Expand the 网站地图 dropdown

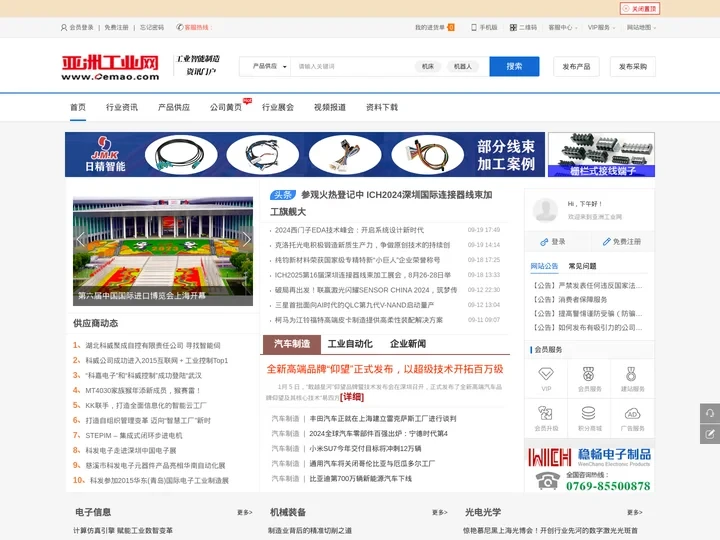pos(641,28)
